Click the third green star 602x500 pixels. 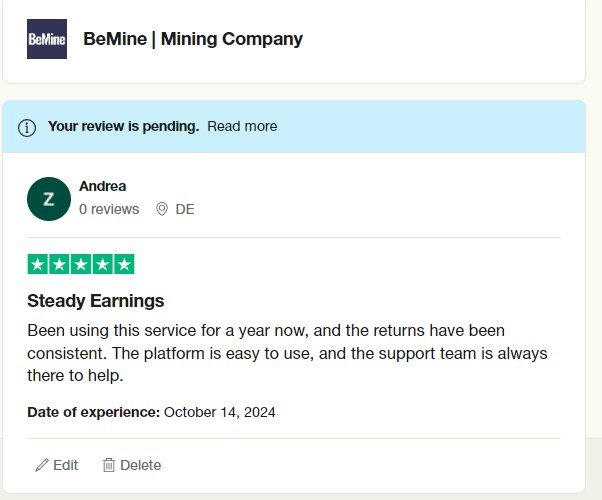point(81,264)
